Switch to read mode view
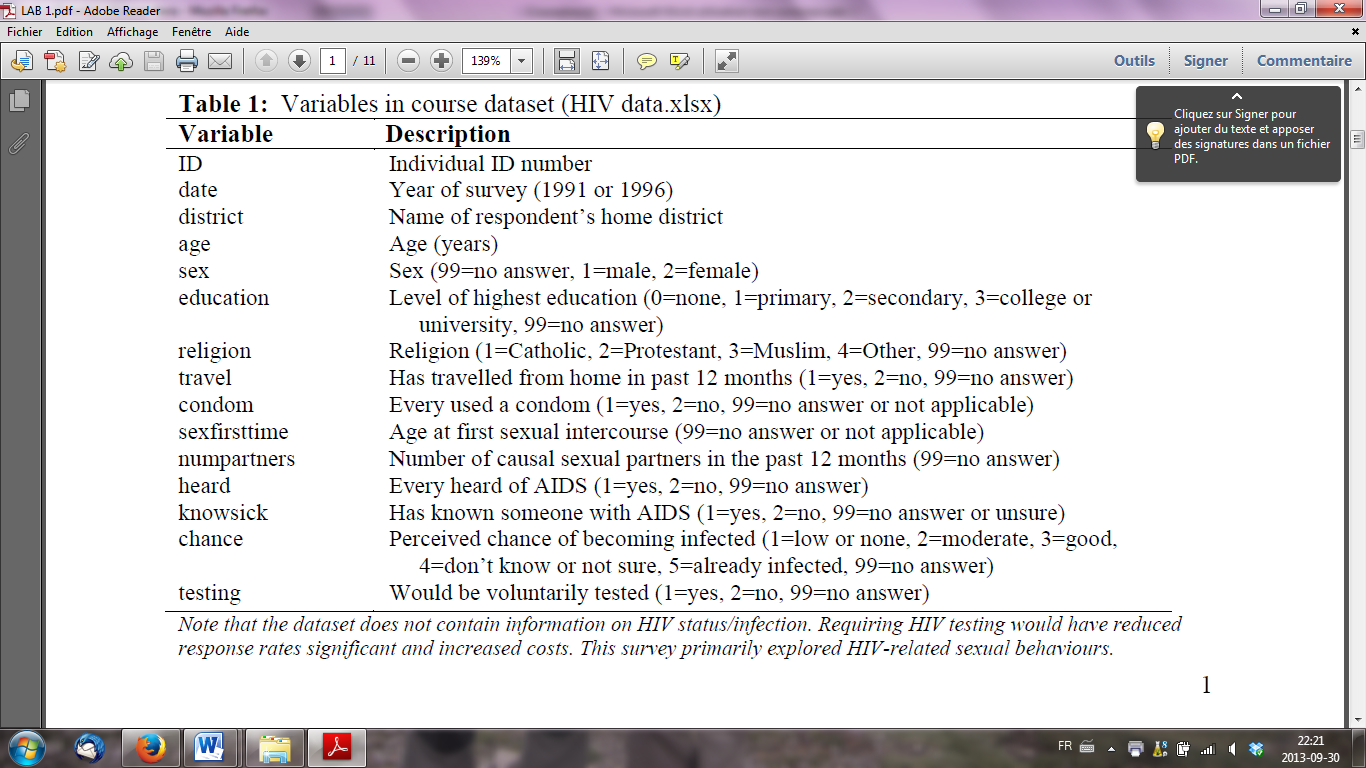Screen dimensions: 1366x768 [727, 61]
